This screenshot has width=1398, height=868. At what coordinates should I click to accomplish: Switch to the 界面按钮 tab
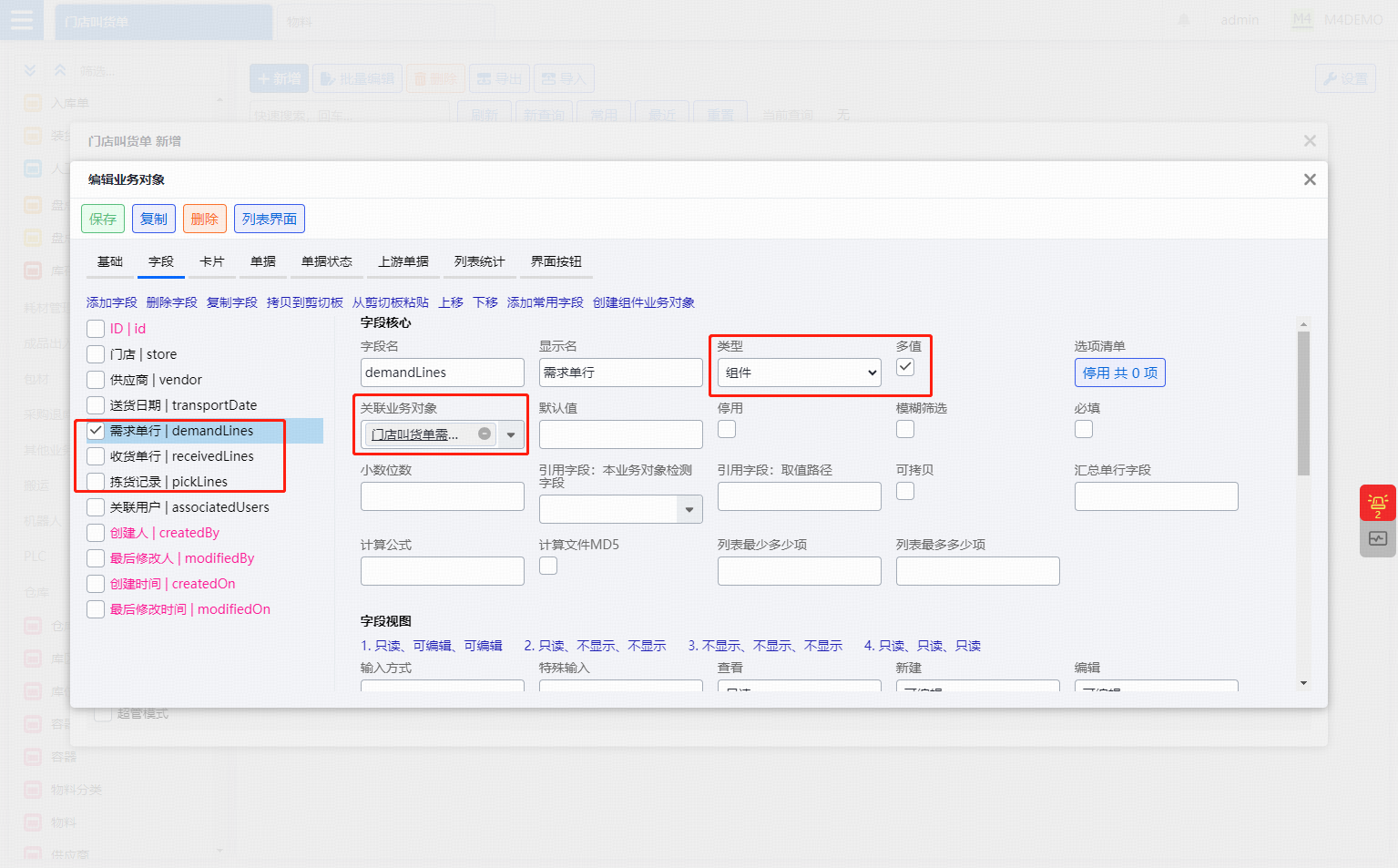(x=556, y=261)
